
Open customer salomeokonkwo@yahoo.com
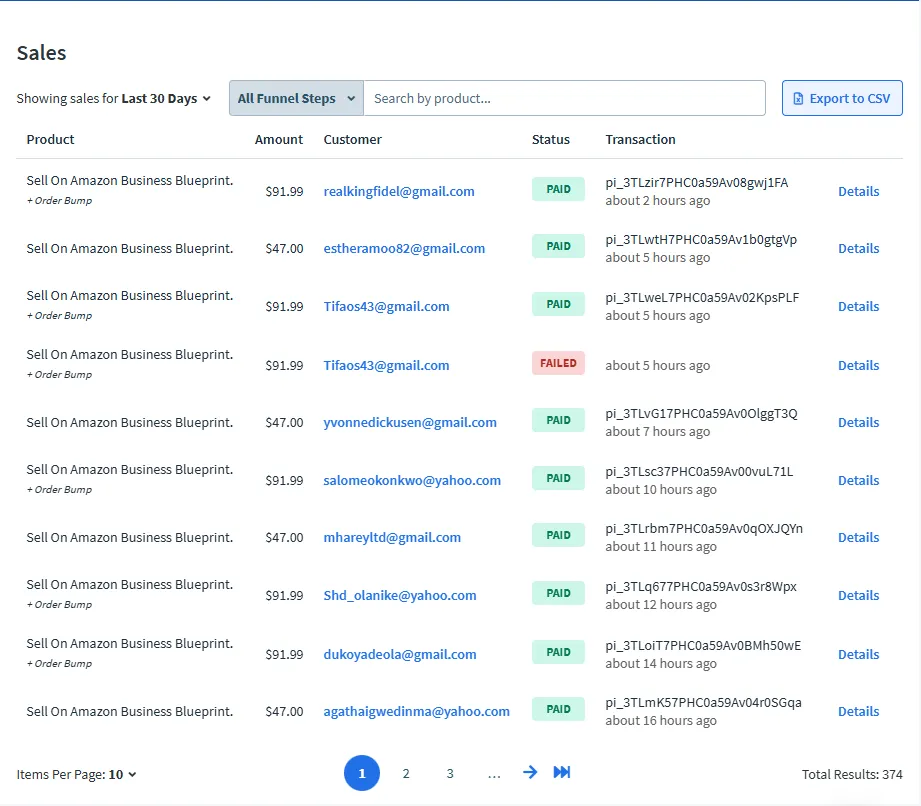point(412,481)
